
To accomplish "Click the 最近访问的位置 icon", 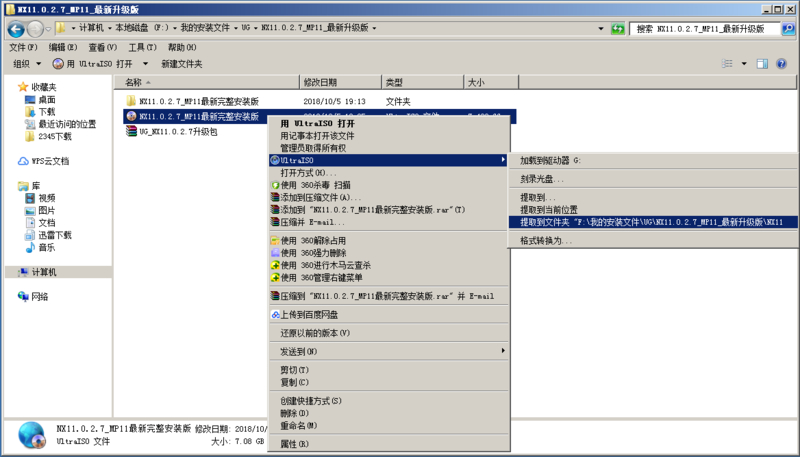I will coord(30,124).
